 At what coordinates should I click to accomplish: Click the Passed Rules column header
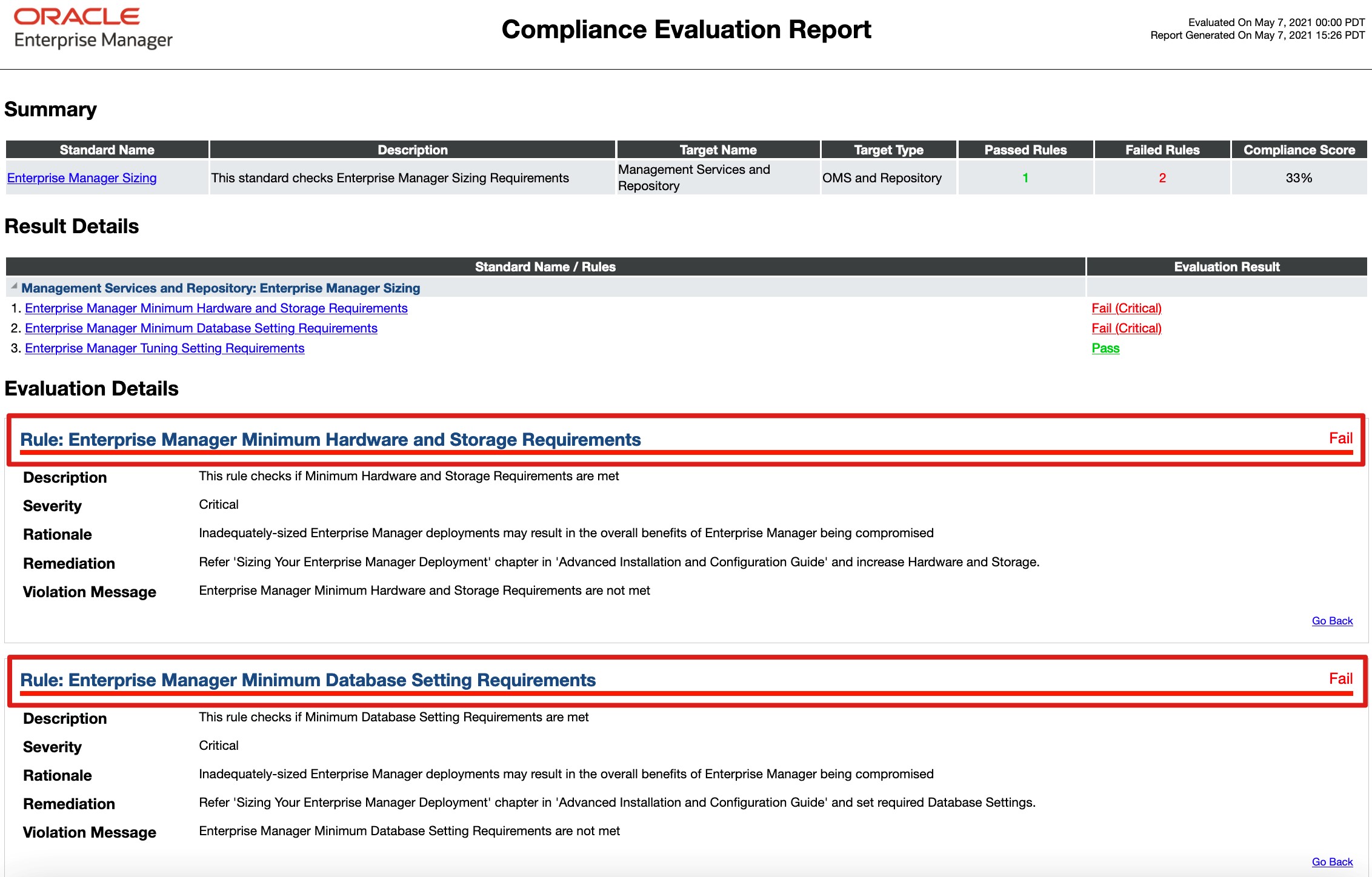[x=1025, y=150]
